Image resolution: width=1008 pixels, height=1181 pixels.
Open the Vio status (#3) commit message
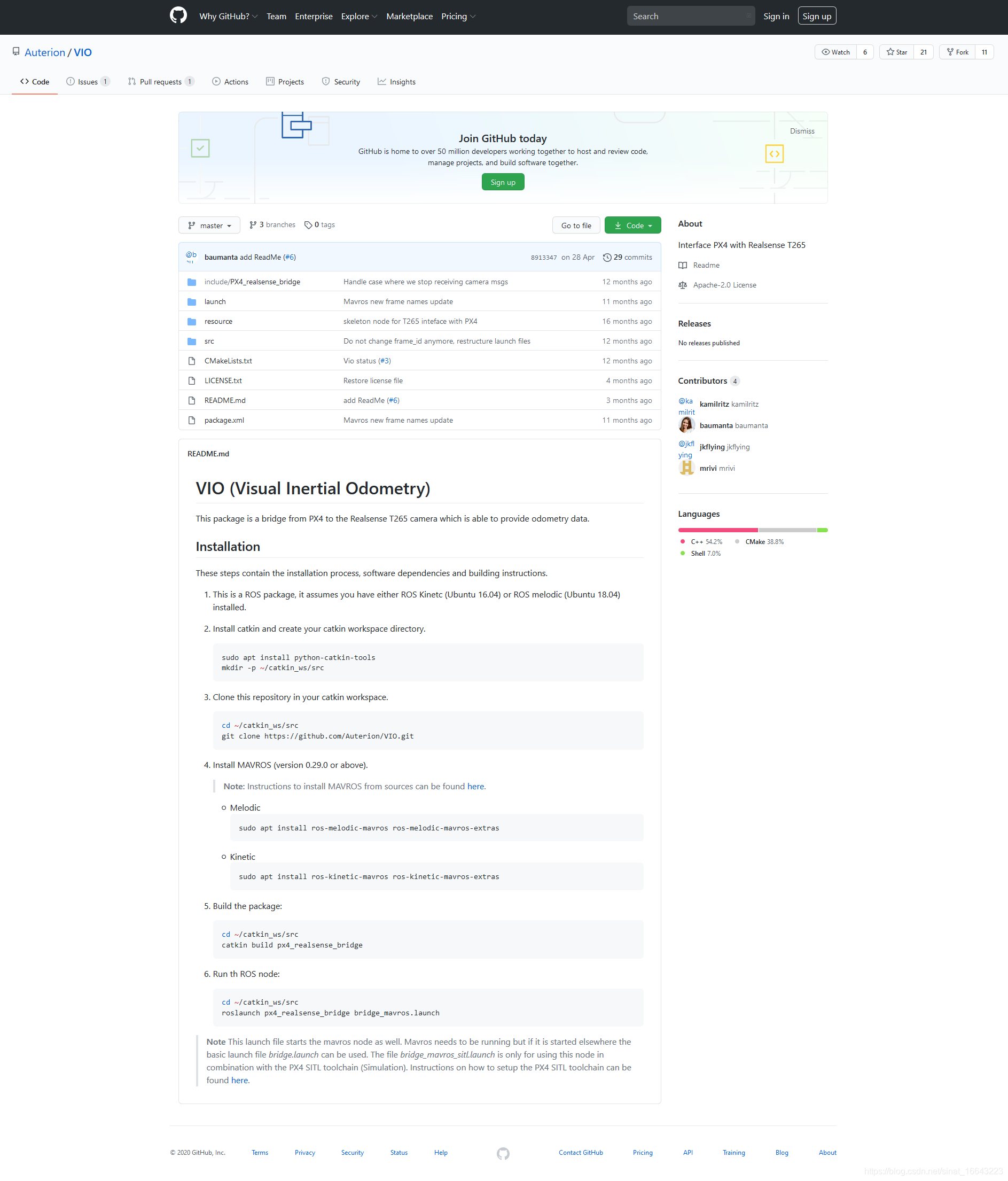coord(367,361)
